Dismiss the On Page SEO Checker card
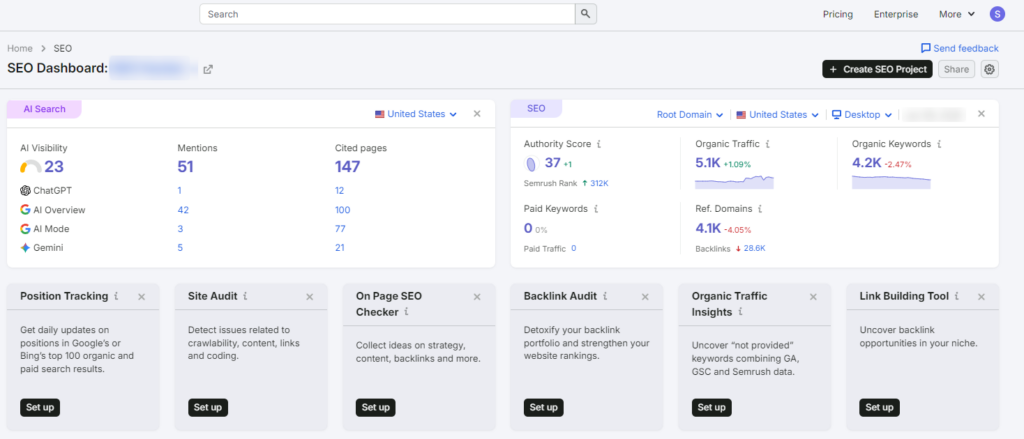This screenshot has height=439, width=1024. pos(477,297)
